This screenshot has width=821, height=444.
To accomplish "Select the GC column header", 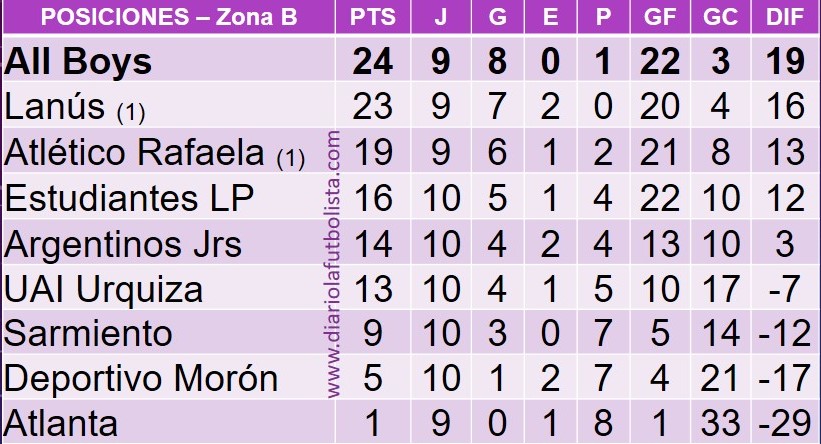I will (x=720, y=17).
